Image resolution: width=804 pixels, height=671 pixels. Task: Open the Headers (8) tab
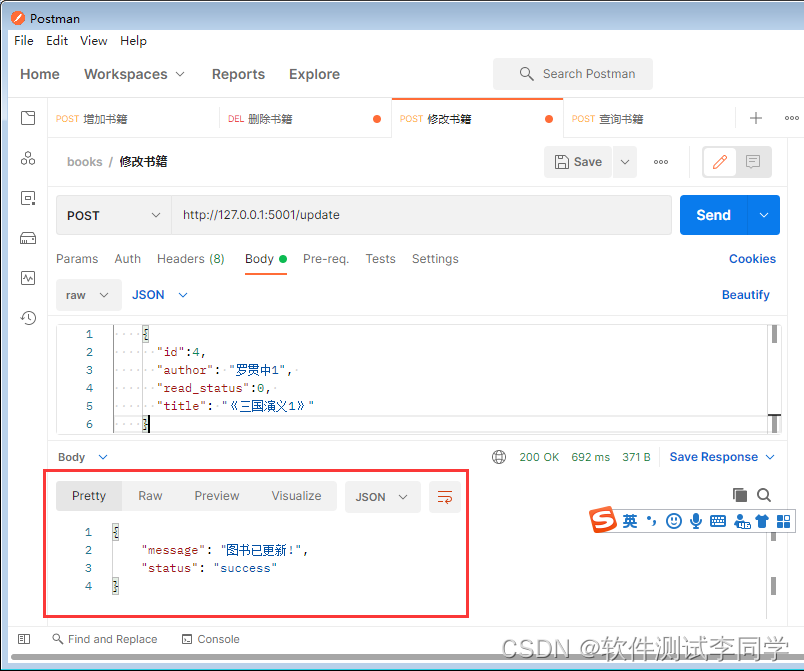click(x=191, y=259)
